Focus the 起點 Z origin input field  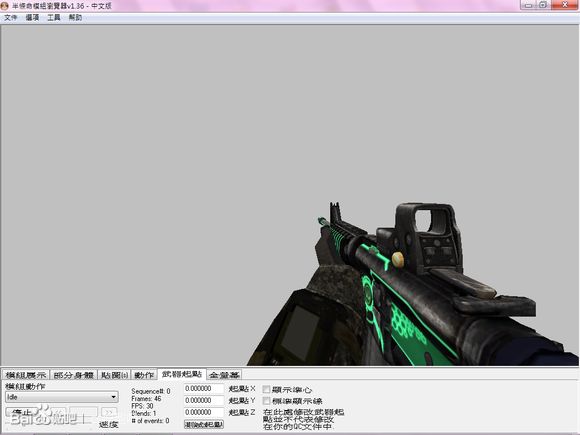pos(204,412)
